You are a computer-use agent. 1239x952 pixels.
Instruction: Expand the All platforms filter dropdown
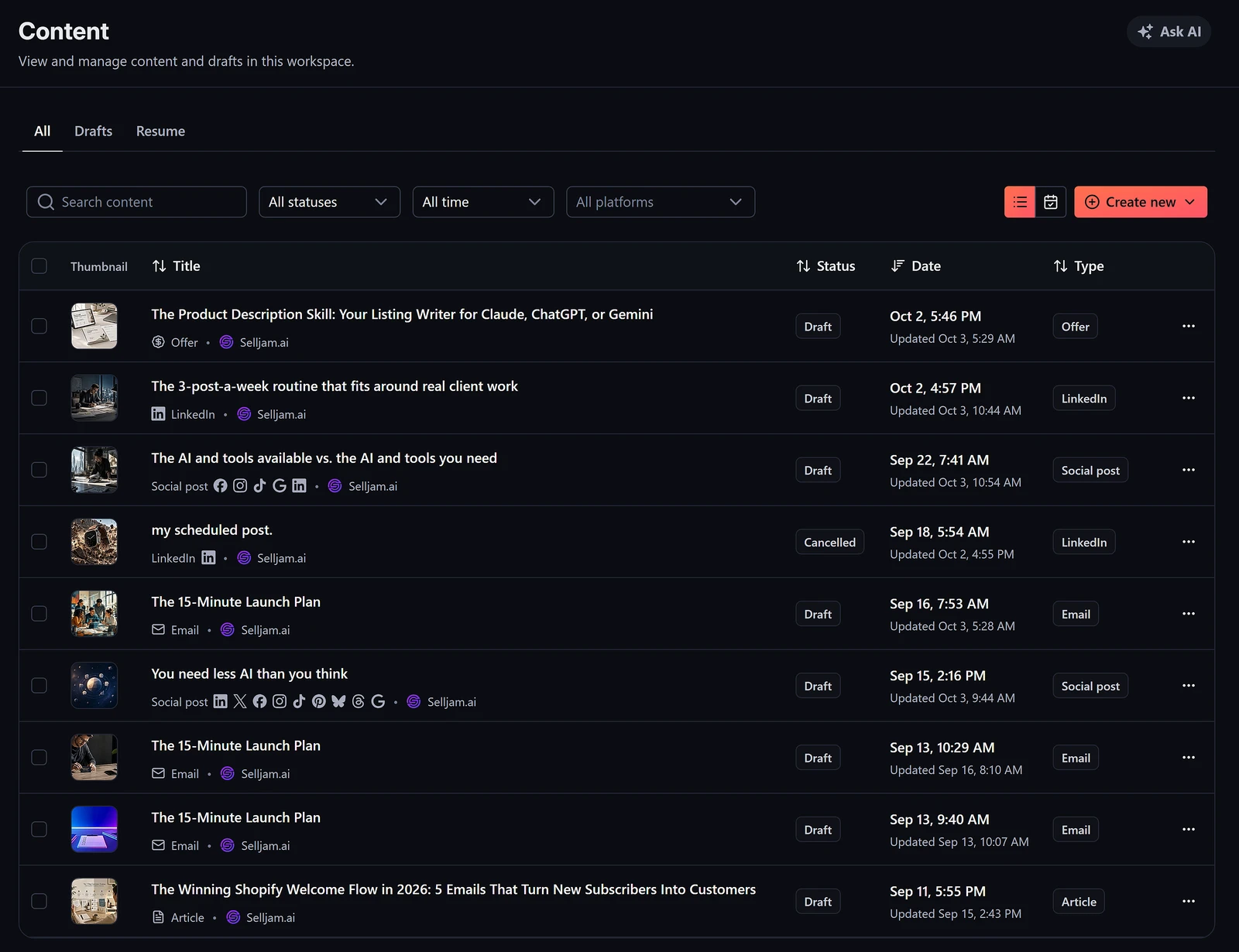[x=661, y=202]
